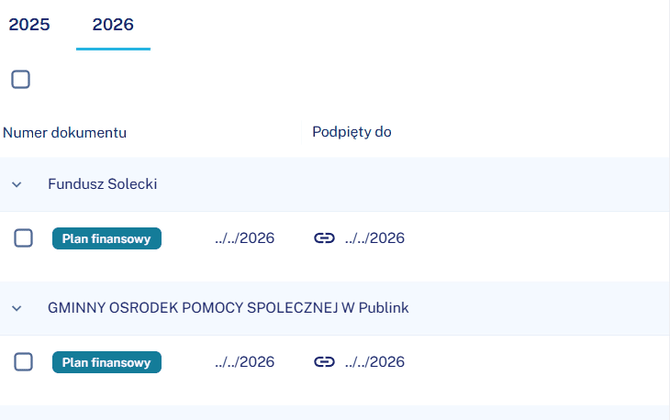The height and width of the screenshot is (420, 670).
Task: Click document number ../../2026 in Fundusz Solecki row
Action: click(x=245, y=238)
